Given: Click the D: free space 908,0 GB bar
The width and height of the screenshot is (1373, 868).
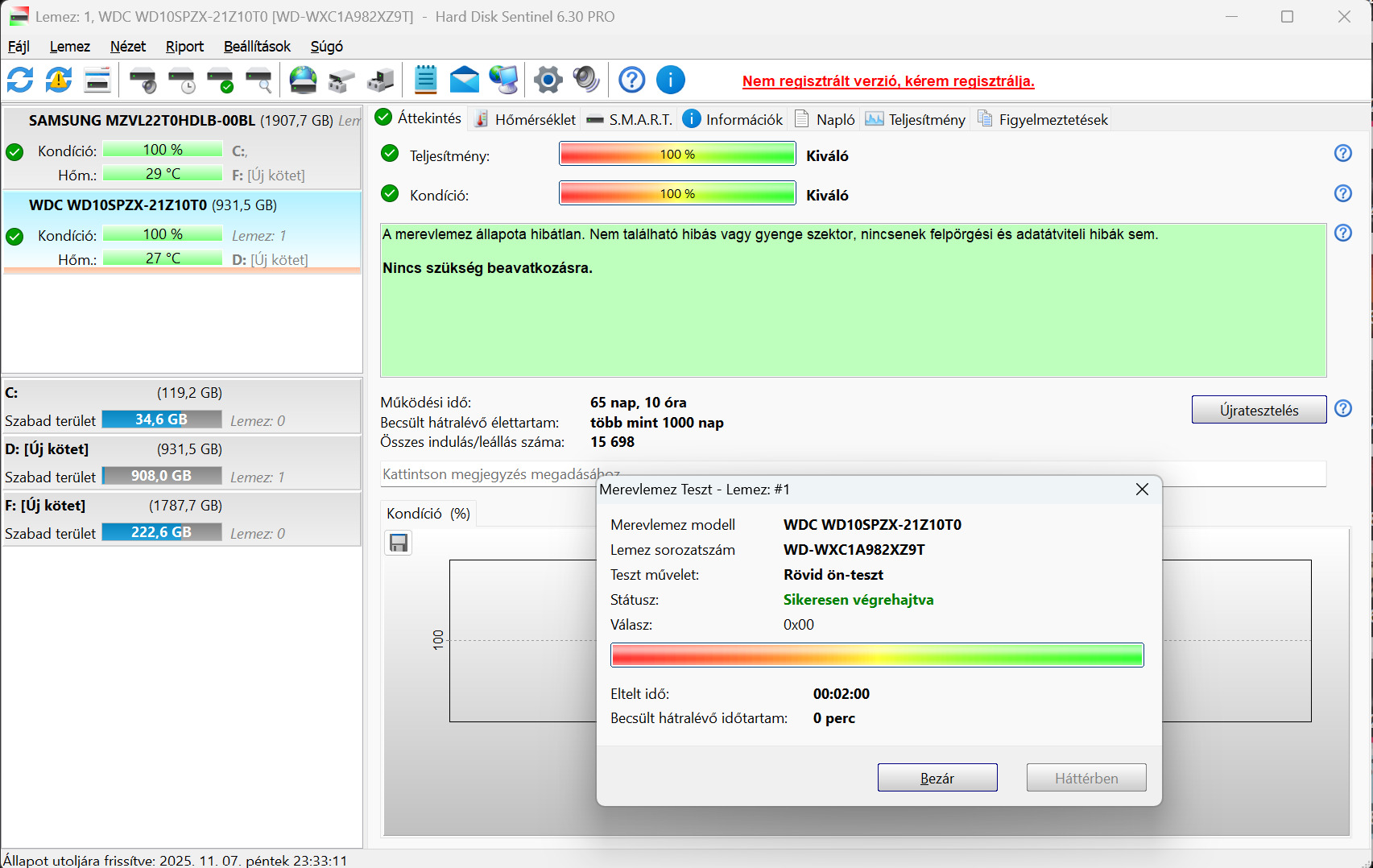Looking at the screenshot, I should pyautogui.click(x=162, y=476).
